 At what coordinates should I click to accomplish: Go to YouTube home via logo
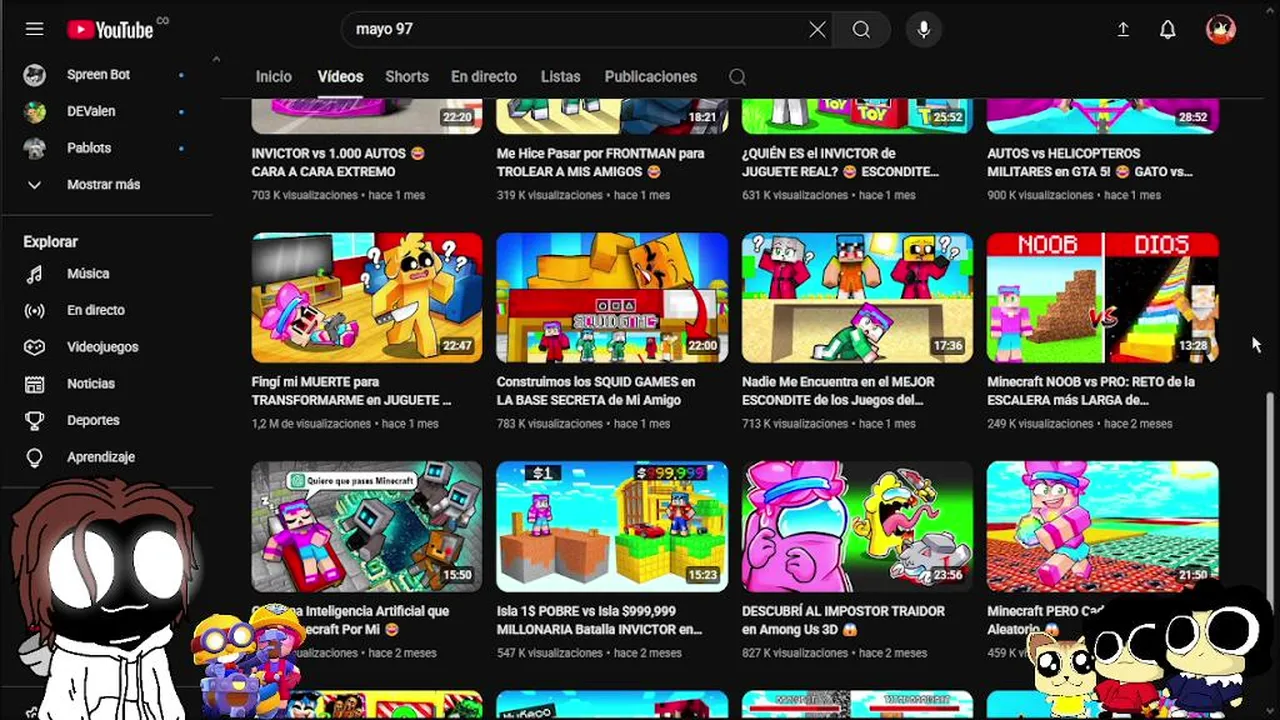click(111, 29)
